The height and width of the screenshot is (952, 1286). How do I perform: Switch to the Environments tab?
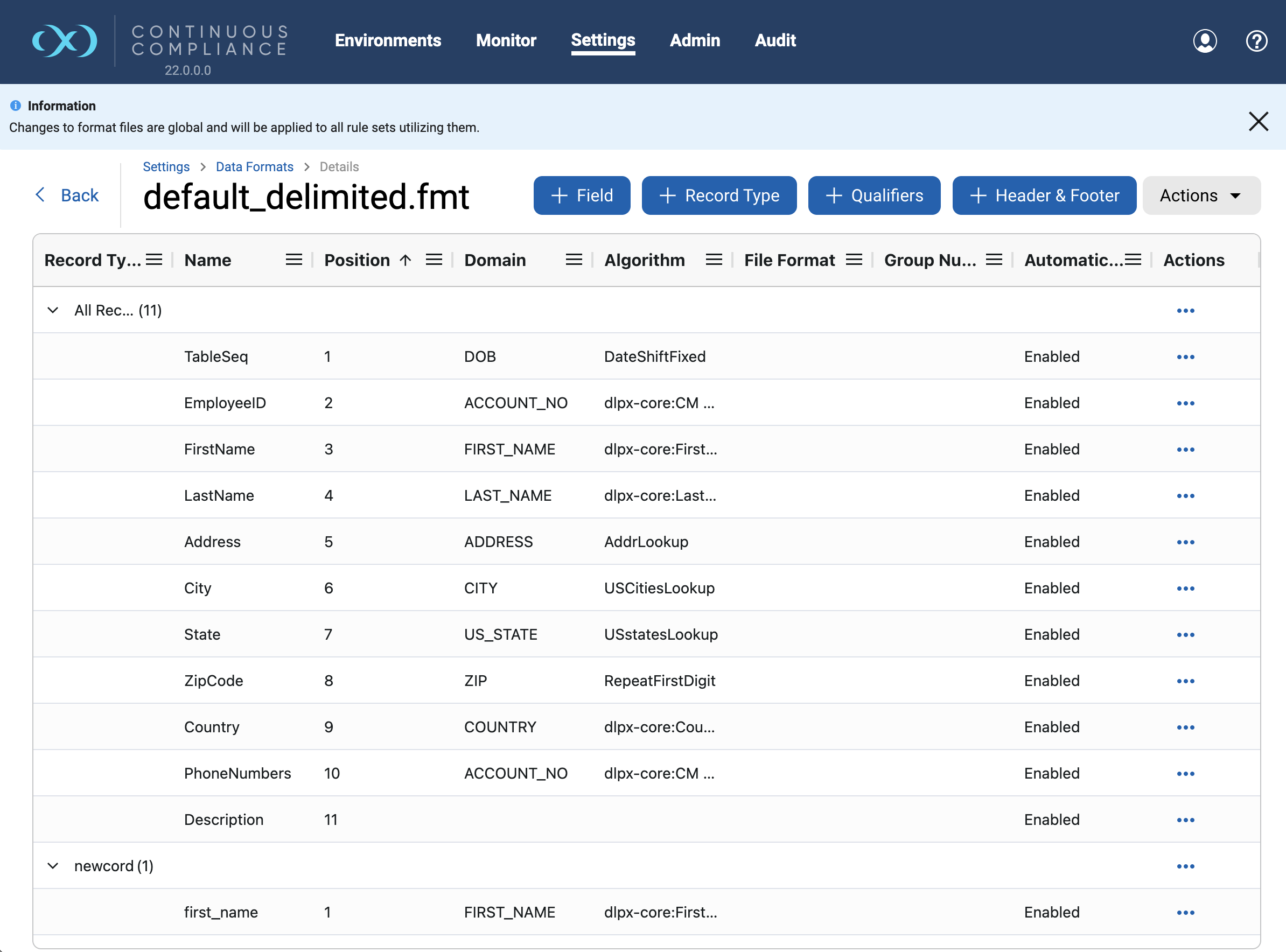pos(388,40)
